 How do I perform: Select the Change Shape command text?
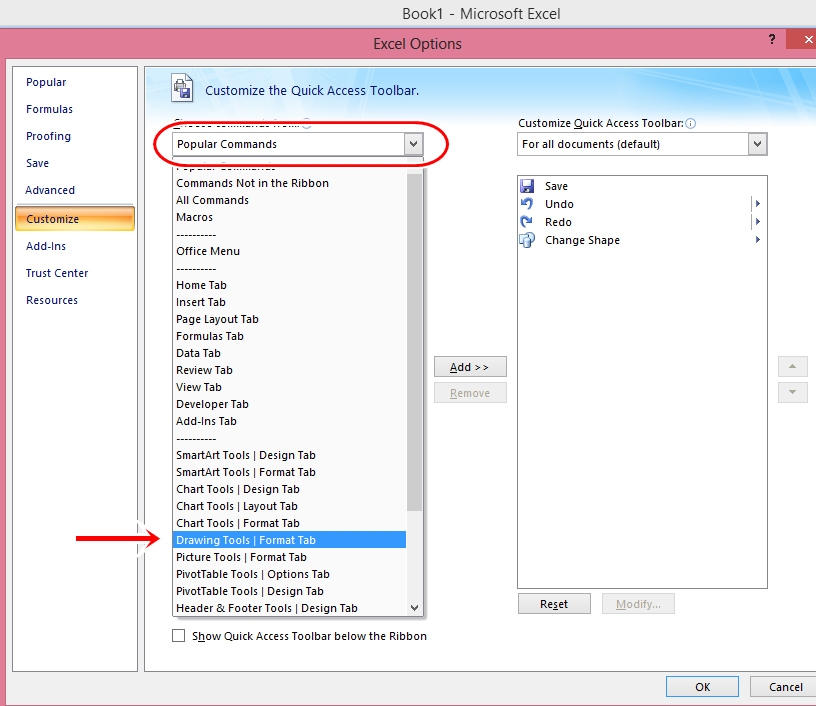[x=582, y=240]
